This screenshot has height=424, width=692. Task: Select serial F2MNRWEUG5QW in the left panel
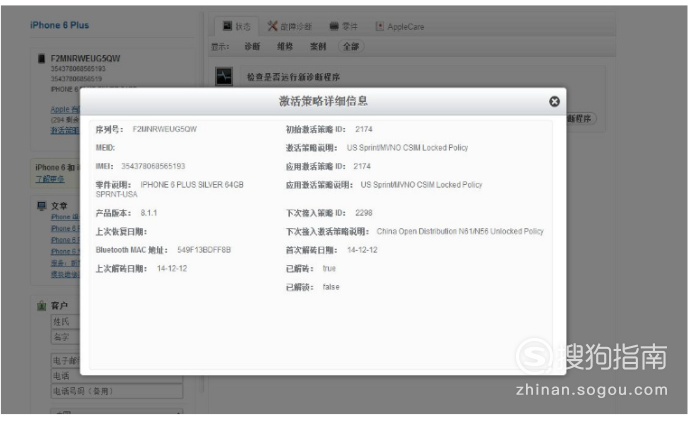[x=85, y=58]
